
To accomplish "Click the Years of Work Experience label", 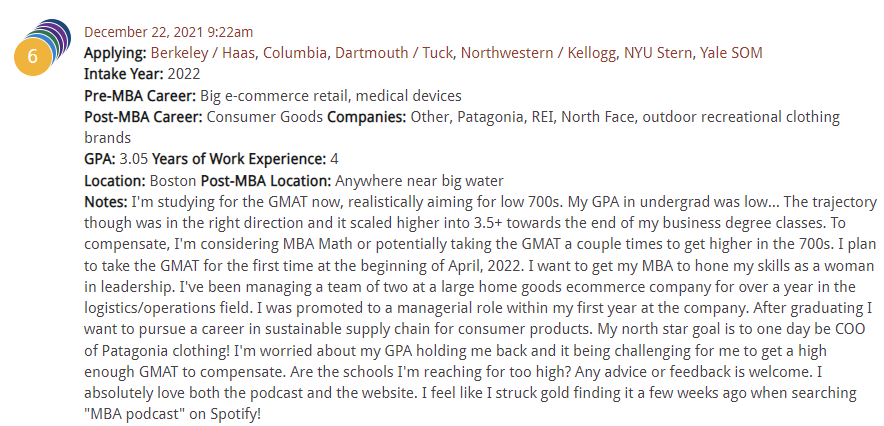I will pyautogui.click(x=240, y=159).
